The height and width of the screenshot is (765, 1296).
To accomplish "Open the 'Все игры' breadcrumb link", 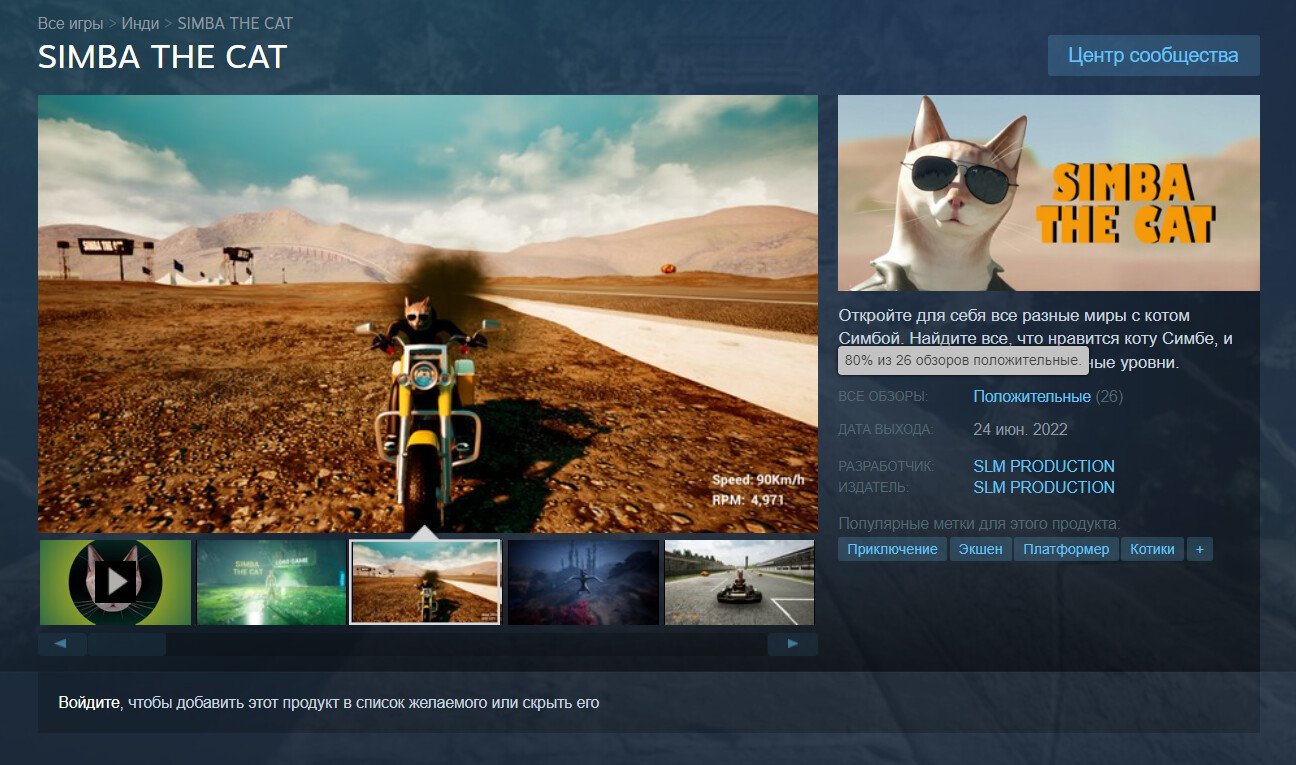I will pyautogui.click(x=70, y=22).
